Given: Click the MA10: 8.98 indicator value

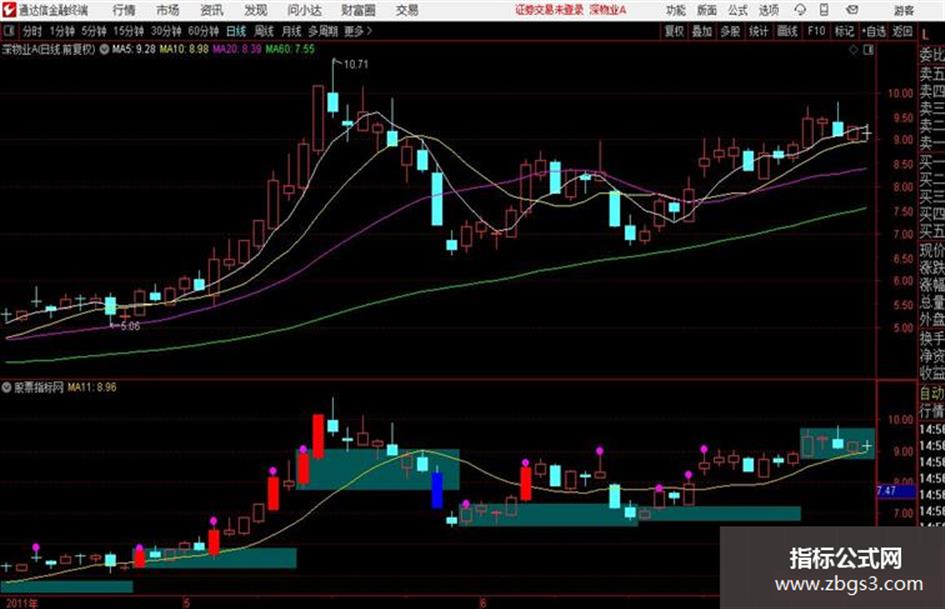Looking at the screenshot, I should (x=184, y=49).
